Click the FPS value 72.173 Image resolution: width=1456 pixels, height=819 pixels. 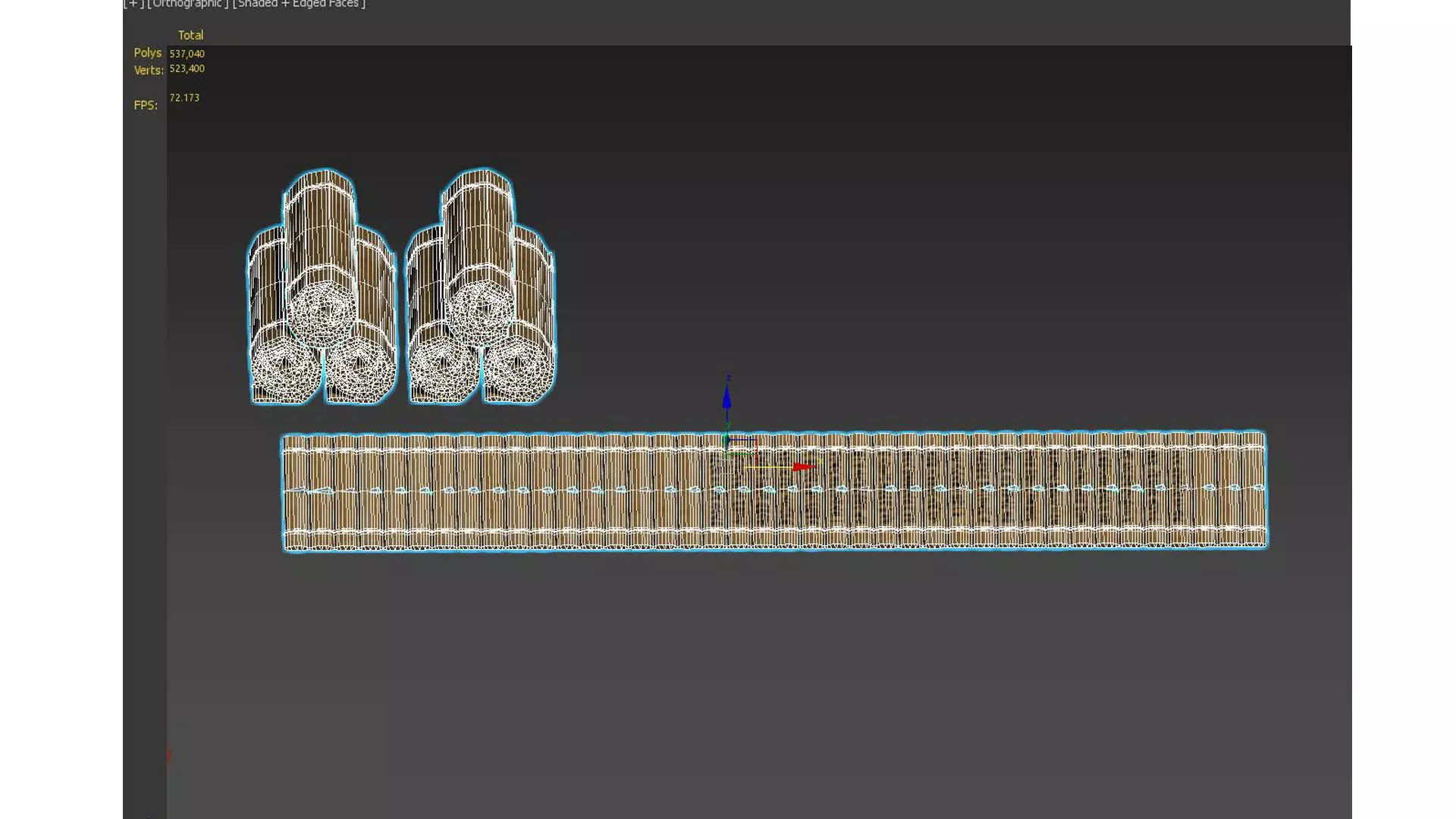184,98
